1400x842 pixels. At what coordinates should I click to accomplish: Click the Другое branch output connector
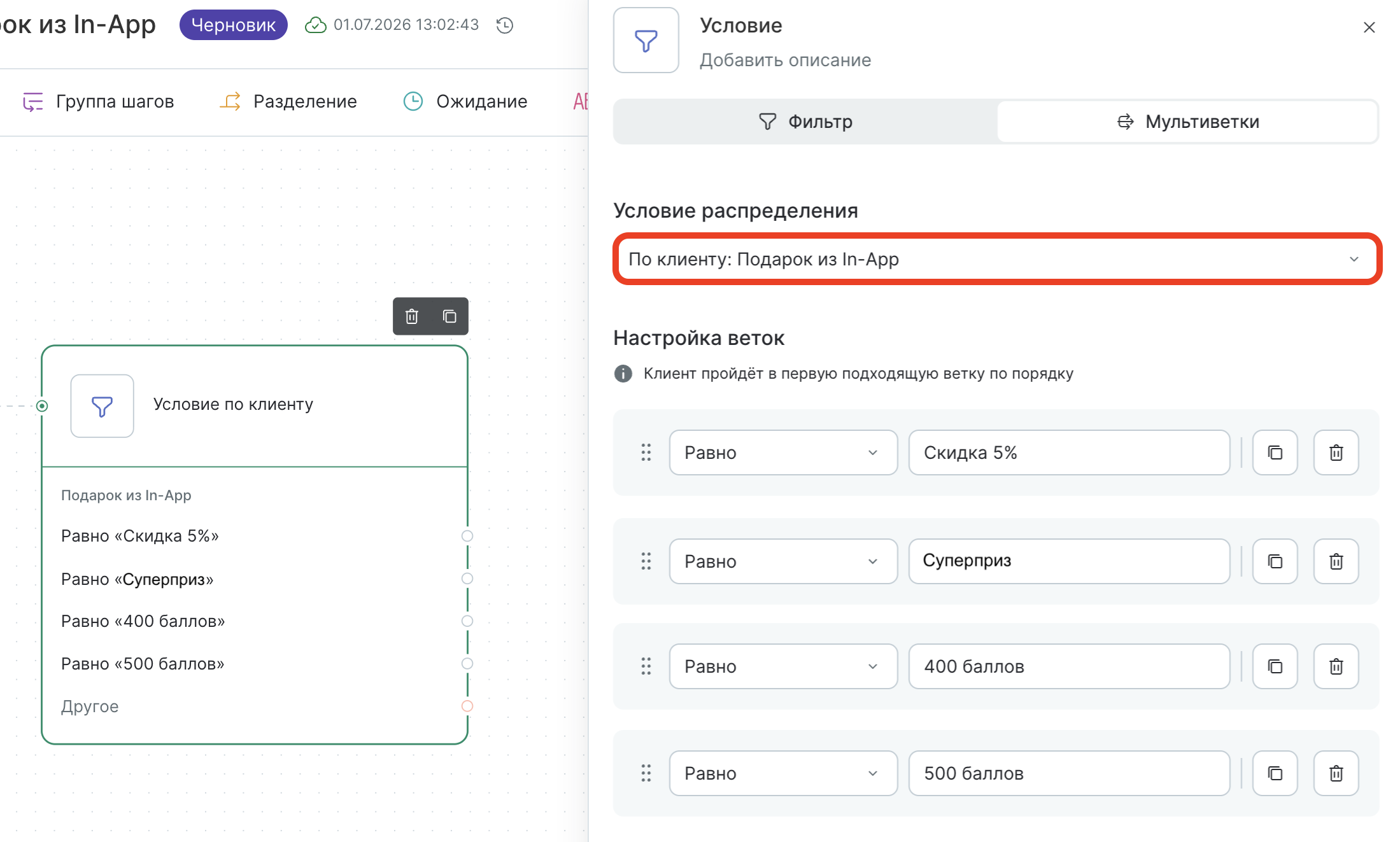[x=467, y=706]
